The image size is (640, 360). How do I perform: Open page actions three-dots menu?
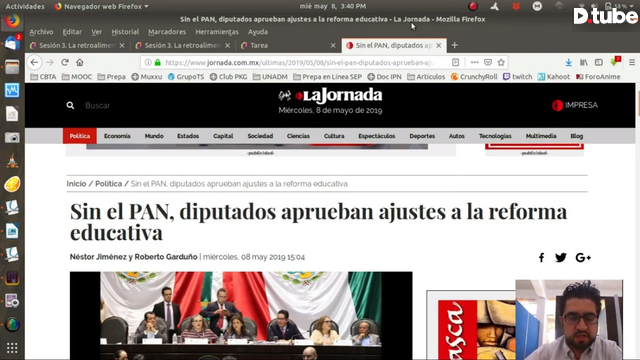click(474, 62)
